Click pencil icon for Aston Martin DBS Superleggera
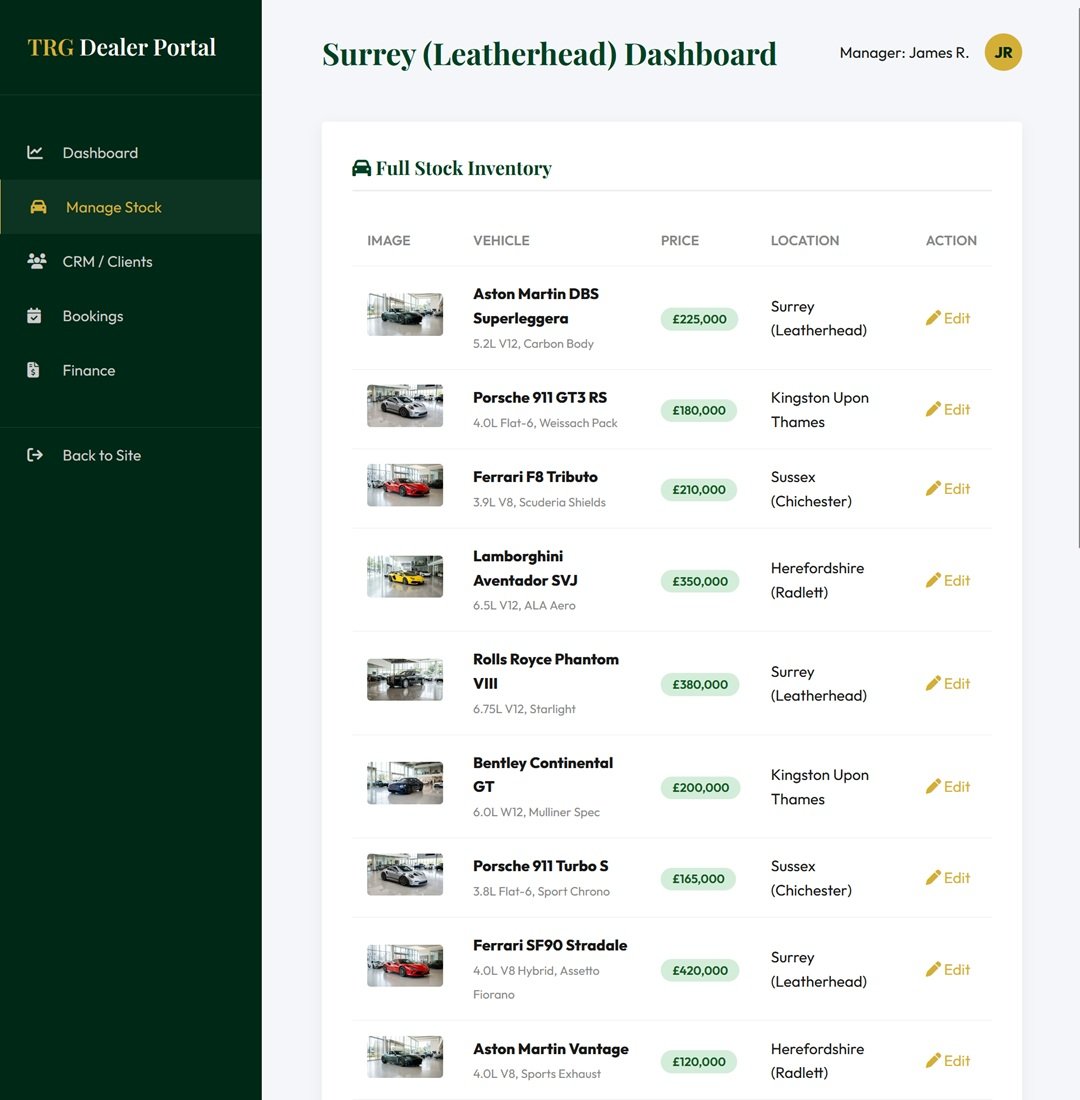The height and width of the screenshot is (1100, 1080). (933, 318)
